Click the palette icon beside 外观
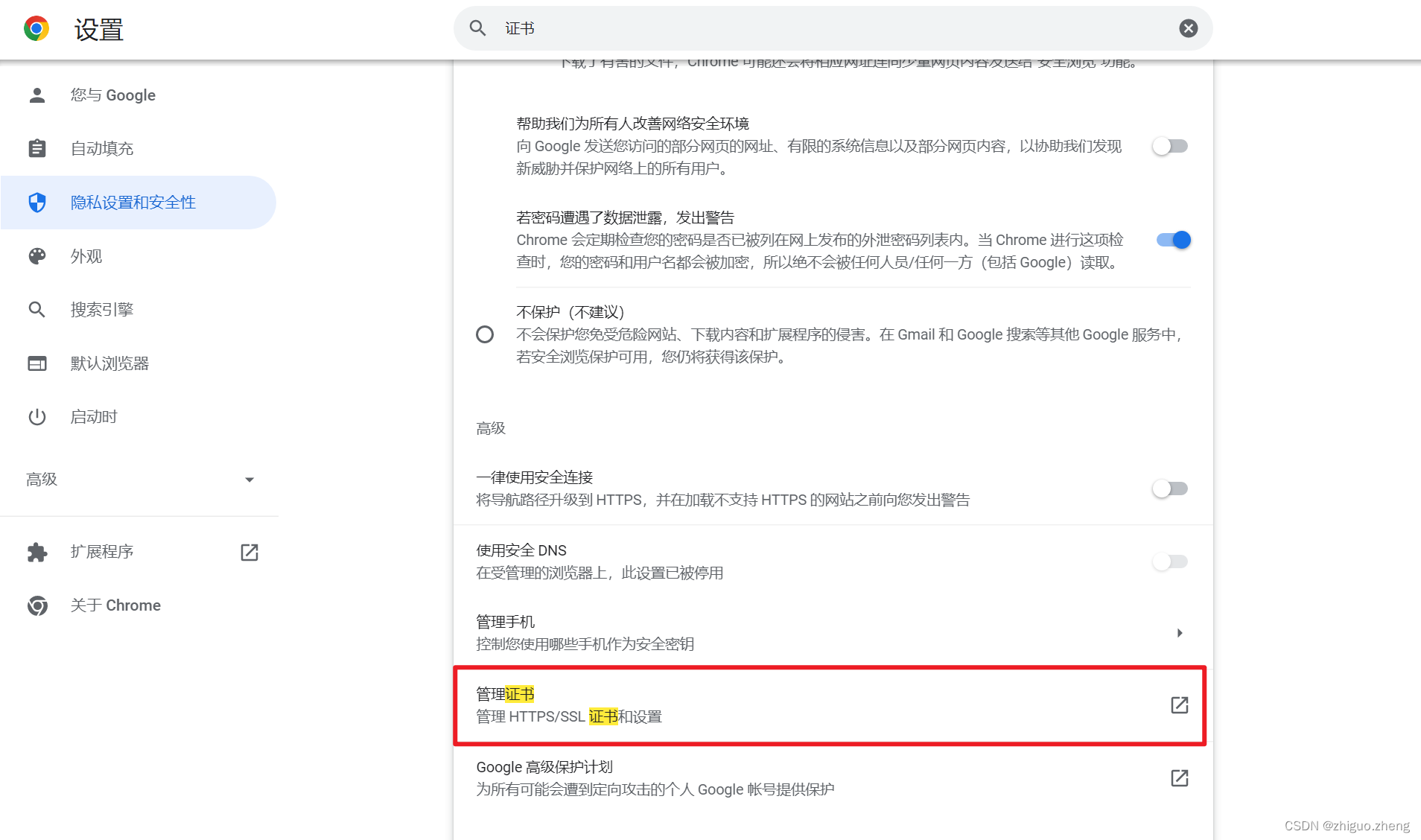Screen dimensions: 1421x840 [37, 256]
